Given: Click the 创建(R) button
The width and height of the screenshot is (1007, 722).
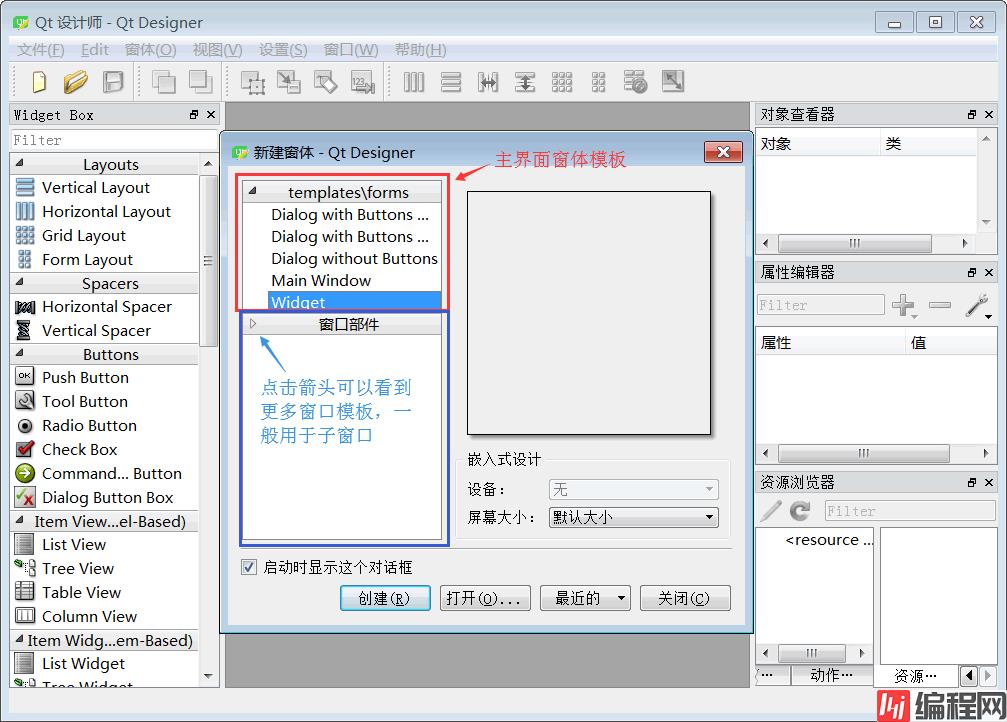Looking at the screenshot, I should tap(385, 598).
